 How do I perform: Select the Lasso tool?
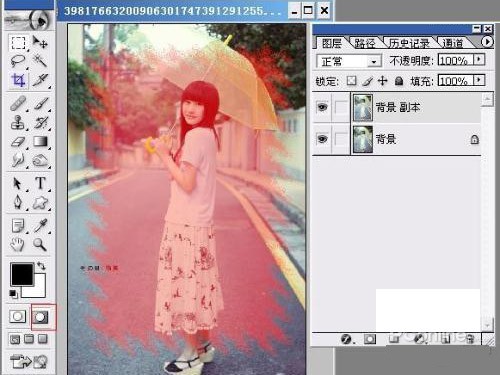pyautogui.click(x=18, y=61)
